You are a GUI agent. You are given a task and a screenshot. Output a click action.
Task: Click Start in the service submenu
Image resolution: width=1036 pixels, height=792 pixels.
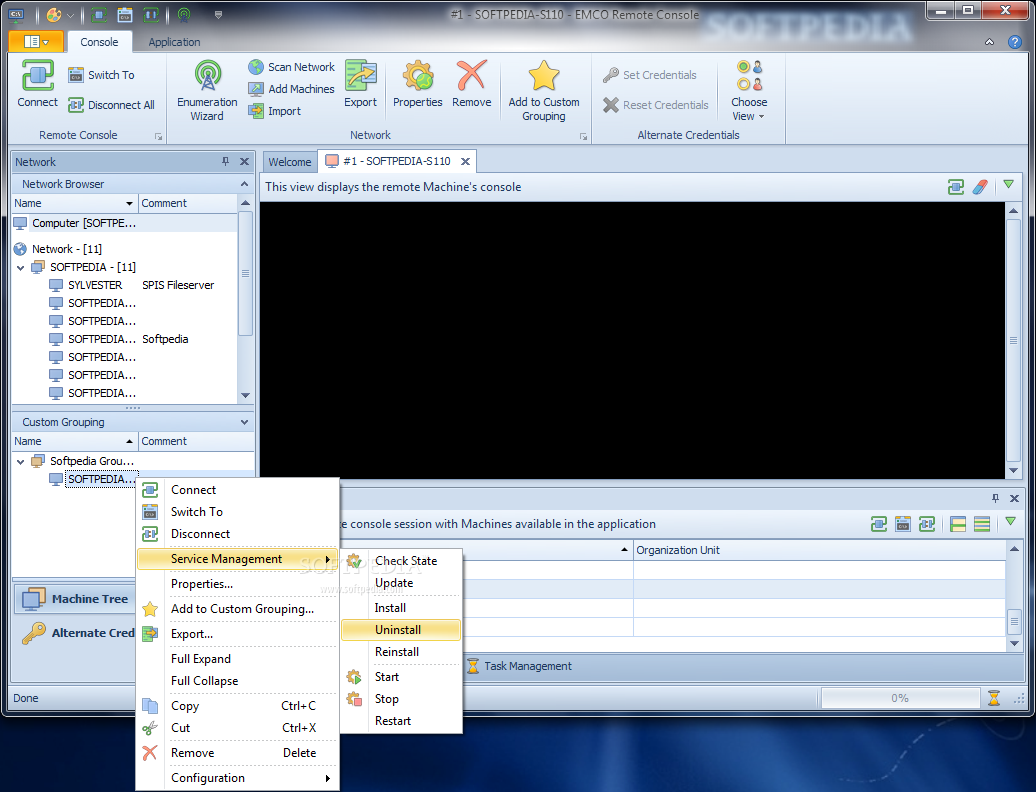coord(401,676)
